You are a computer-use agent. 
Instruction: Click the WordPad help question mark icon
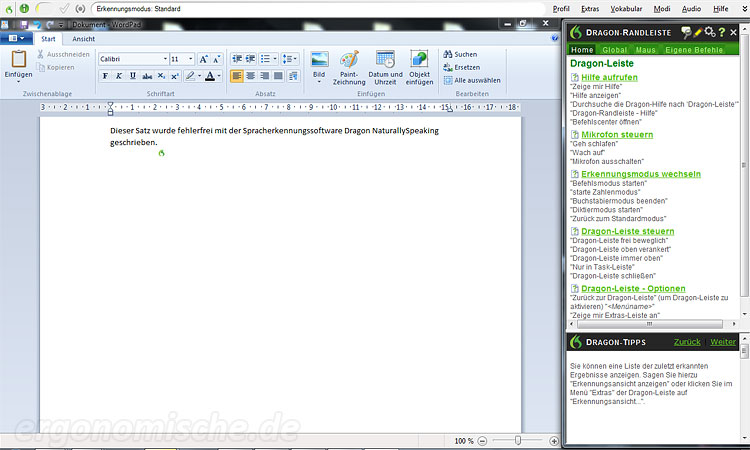554,38
